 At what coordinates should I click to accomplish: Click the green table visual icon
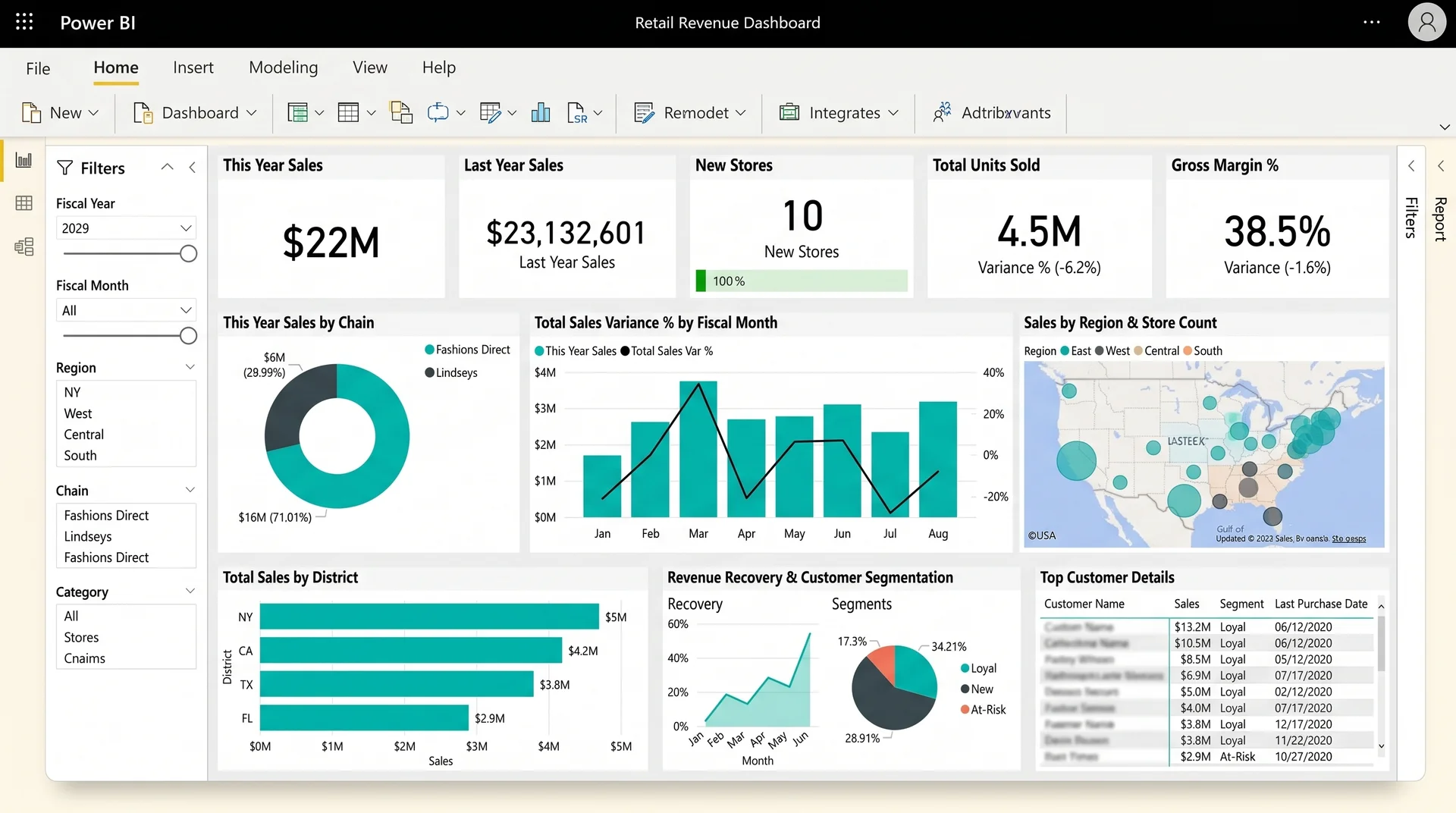[x=297, y=113]
